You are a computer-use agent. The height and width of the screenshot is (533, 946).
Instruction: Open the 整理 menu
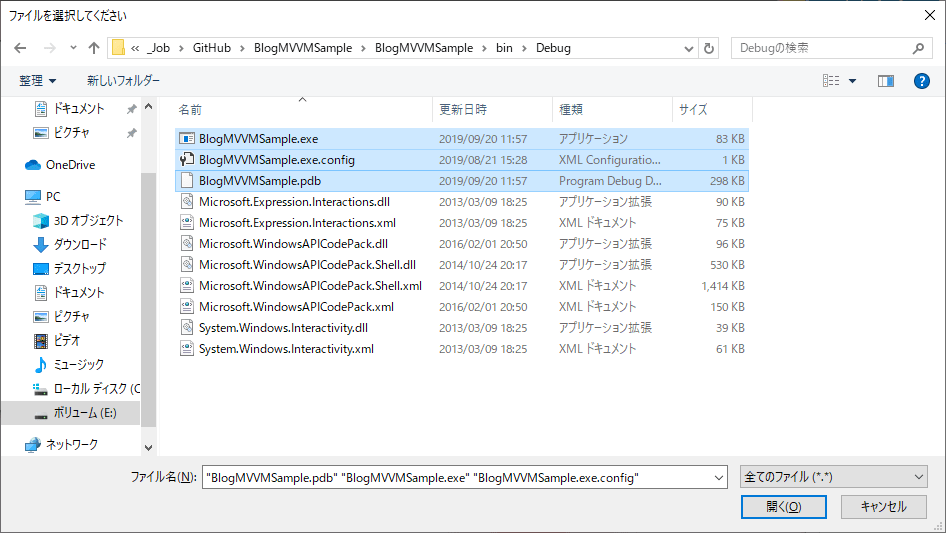click(37, 80)
